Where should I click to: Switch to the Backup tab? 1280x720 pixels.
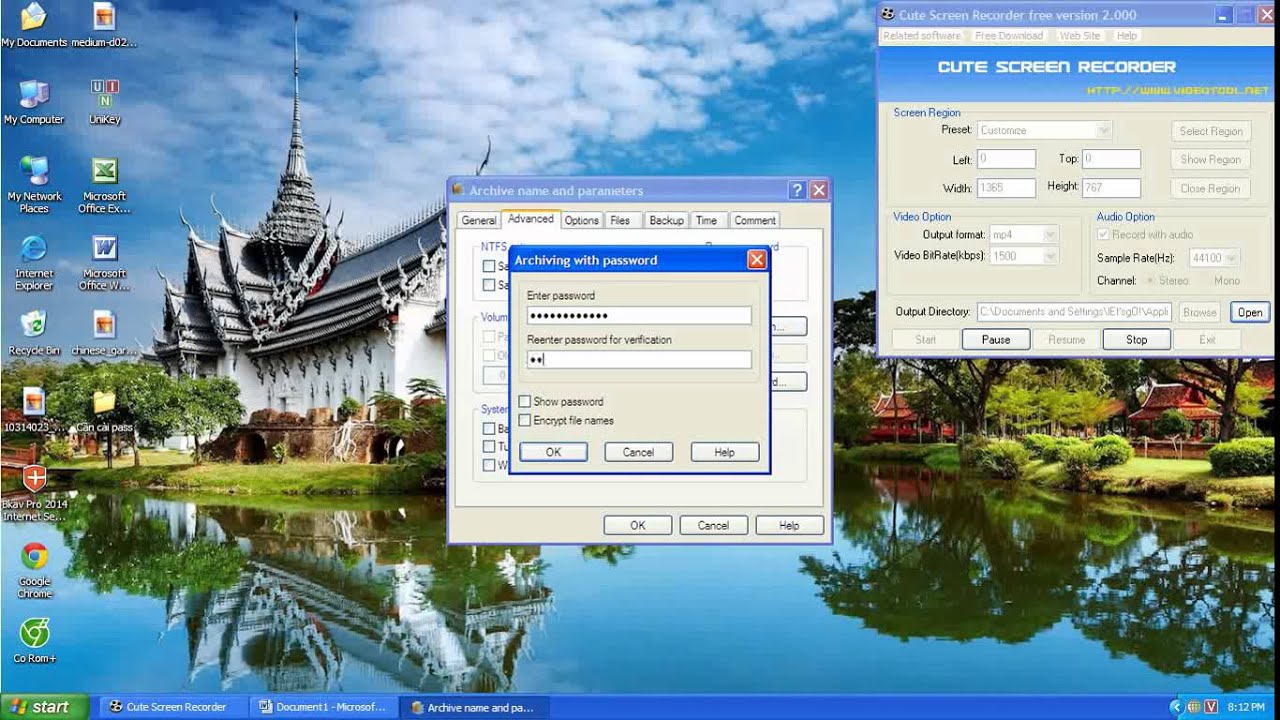point(666,221)
